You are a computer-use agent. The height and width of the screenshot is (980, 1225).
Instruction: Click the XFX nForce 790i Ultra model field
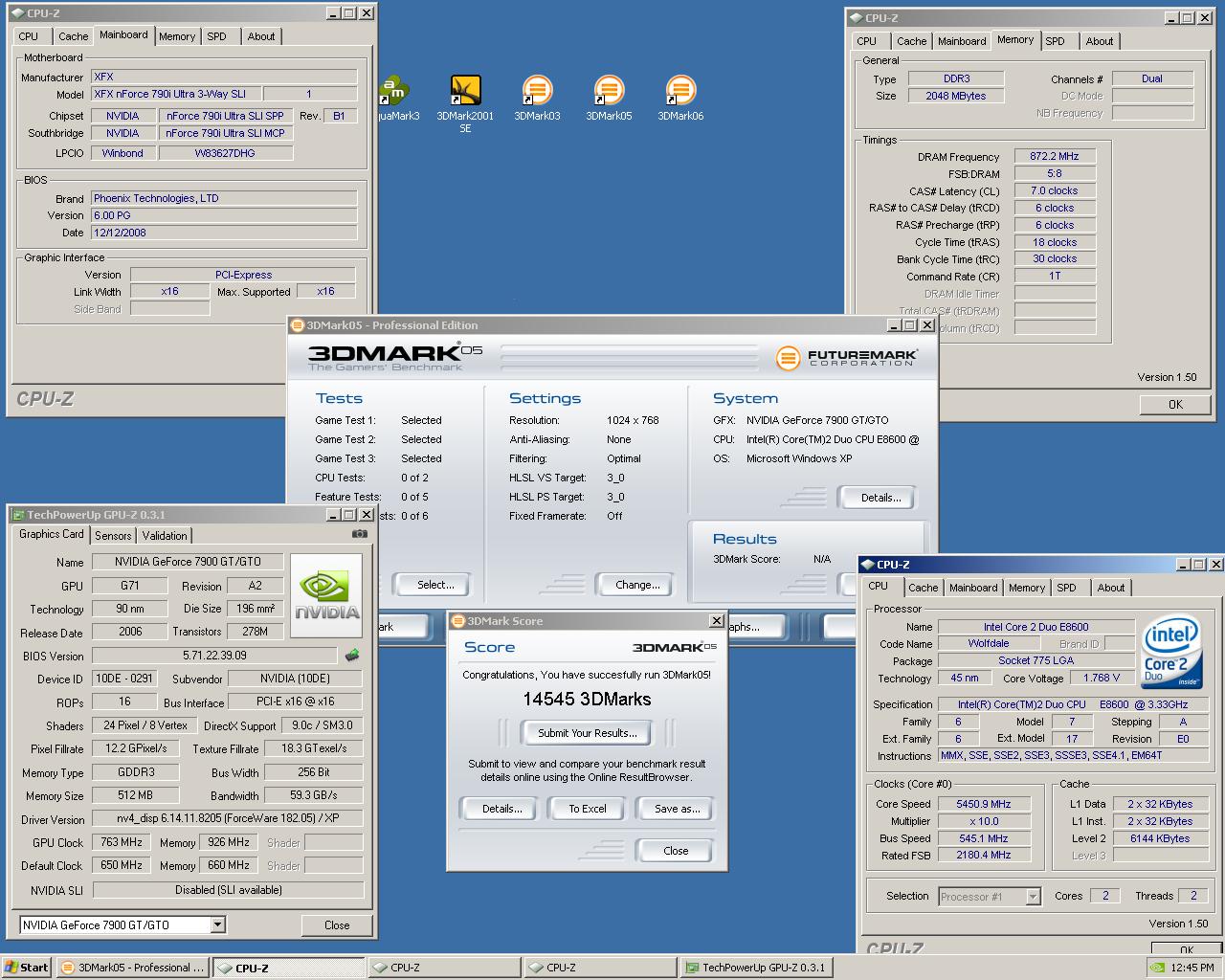point(174,94)
